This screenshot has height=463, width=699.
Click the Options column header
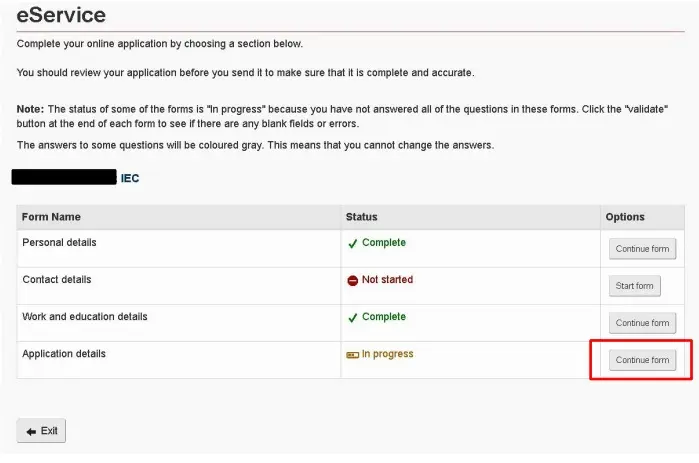pyautogui.click(x=625, y=217)
